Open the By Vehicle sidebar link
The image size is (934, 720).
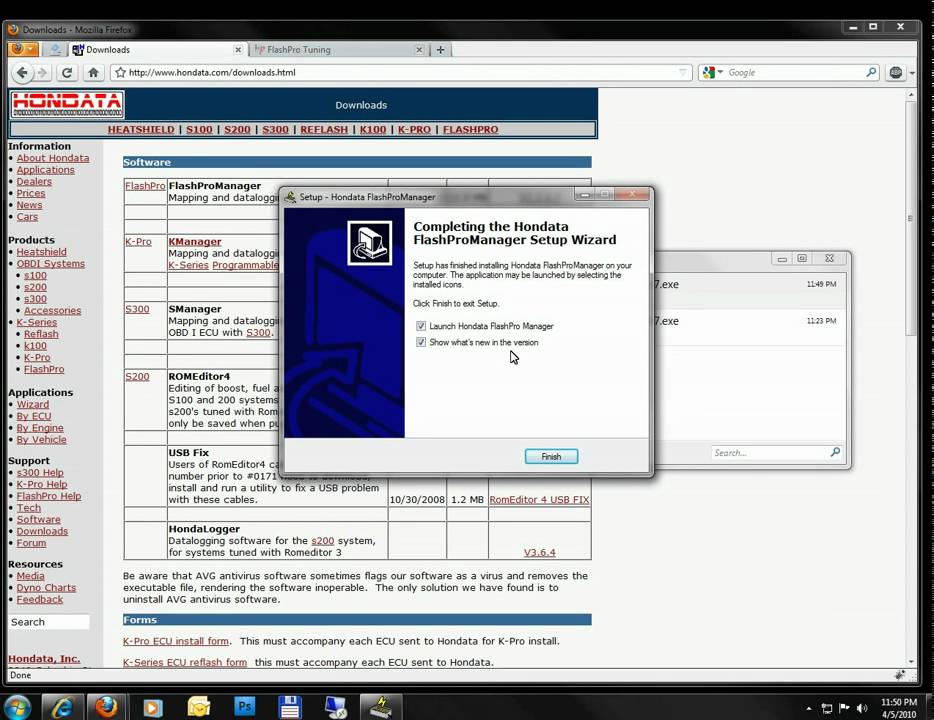(42, 440)
